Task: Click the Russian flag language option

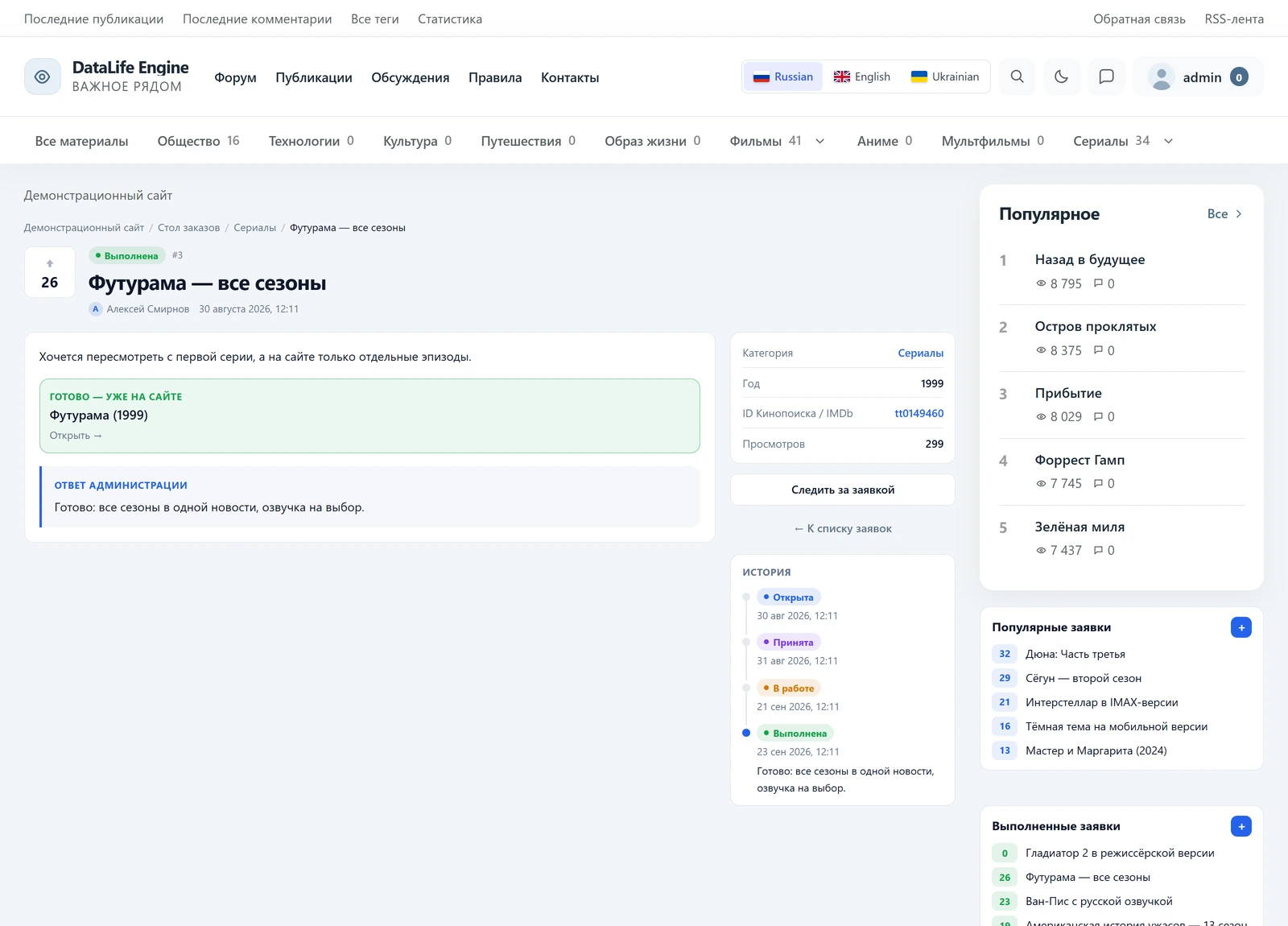Action: point(783,76)
